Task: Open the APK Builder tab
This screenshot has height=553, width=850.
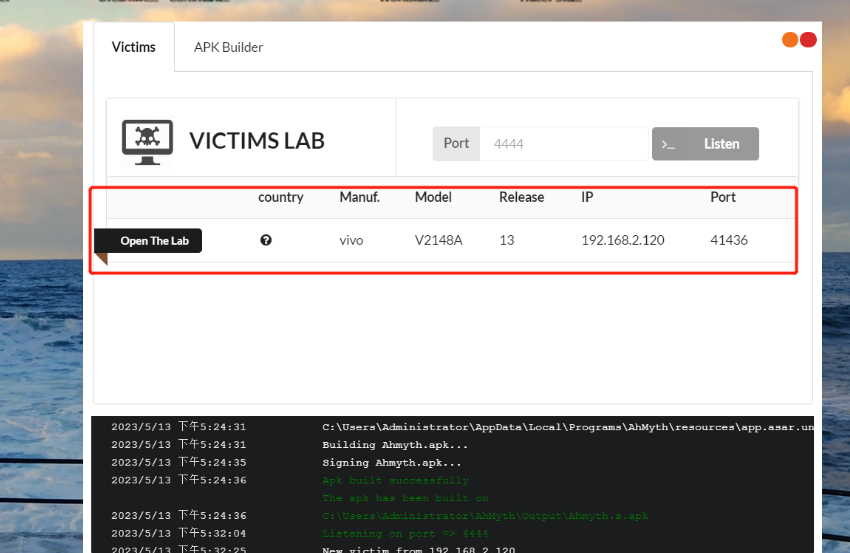Action: point(228,47)
